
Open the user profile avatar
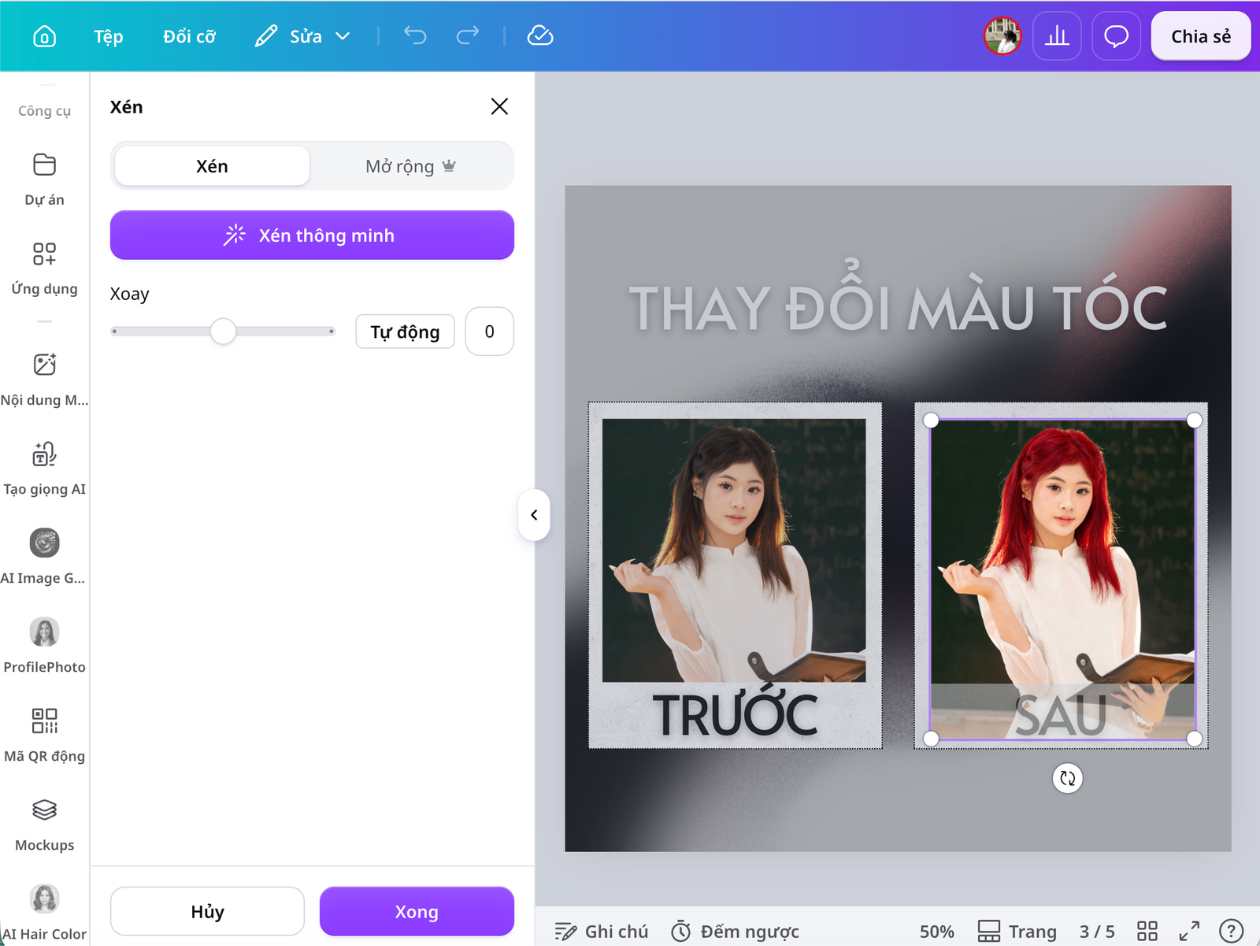coord(1002,36)
